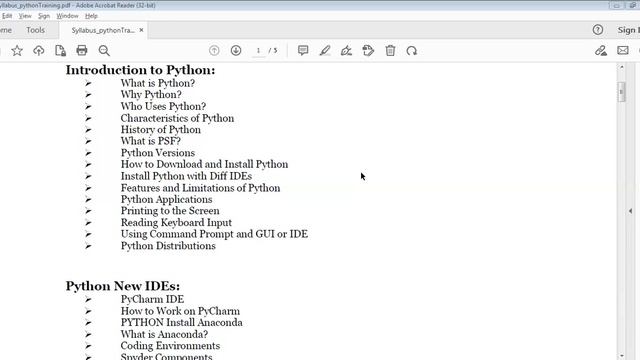Click the vertical scrollbar thumb
This screenshot has height=360, width=640.
tap(622, 92)
